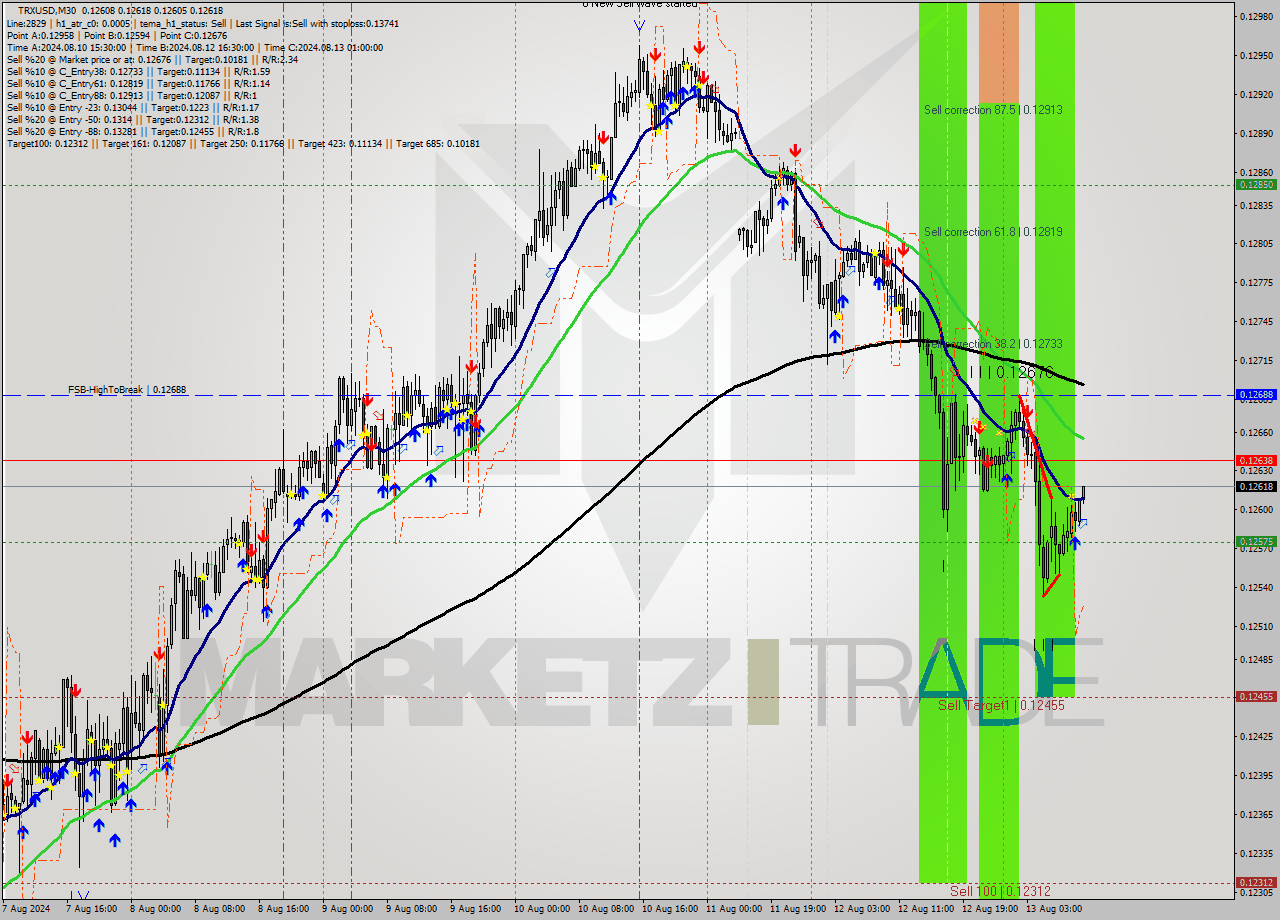Click the 'Sell Target1 | 0.12455' label
This screenshot has height=920, width=1280.
1001,705
